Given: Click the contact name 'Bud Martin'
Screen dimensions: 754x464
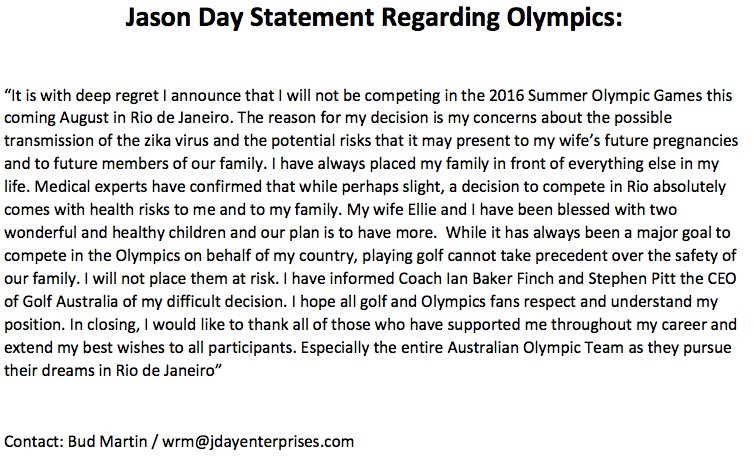Looking at the screenshot, I should coord(107,441).
